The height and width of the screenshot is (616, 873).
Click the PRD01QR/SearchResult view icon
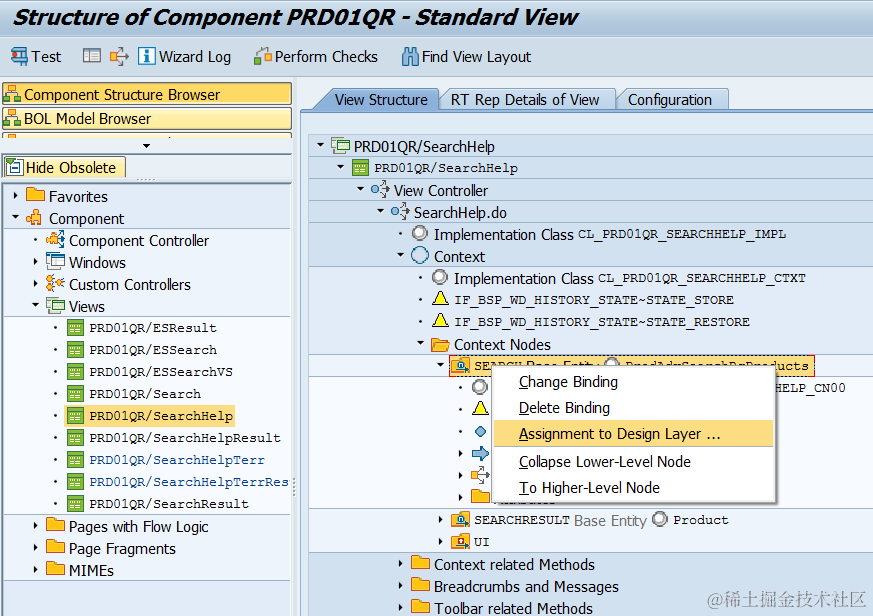point(75,503)
